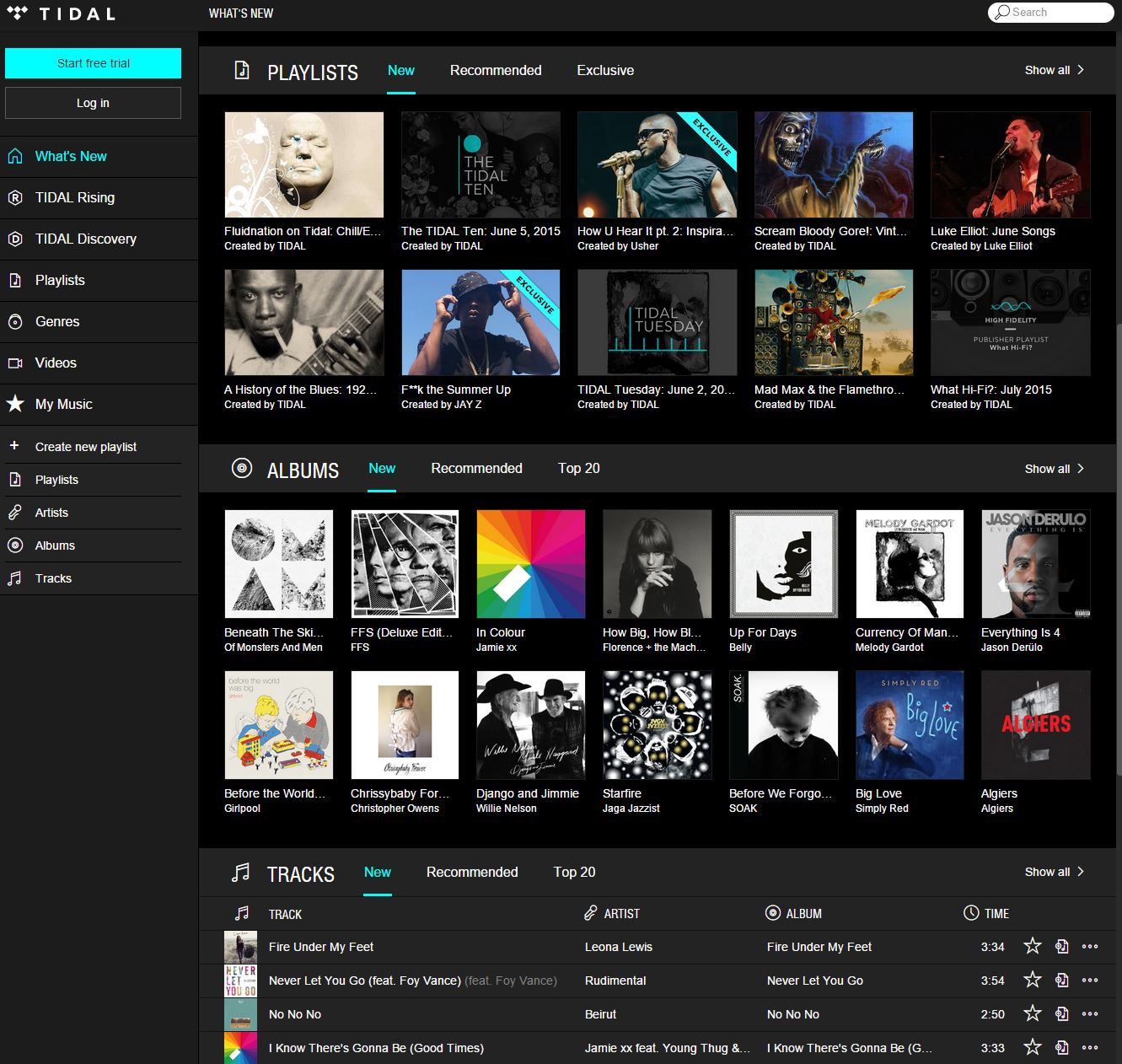Screen dimensions: 1122x1064
Task: Open artist Rudimental link
Action: [x=615, y=981]
